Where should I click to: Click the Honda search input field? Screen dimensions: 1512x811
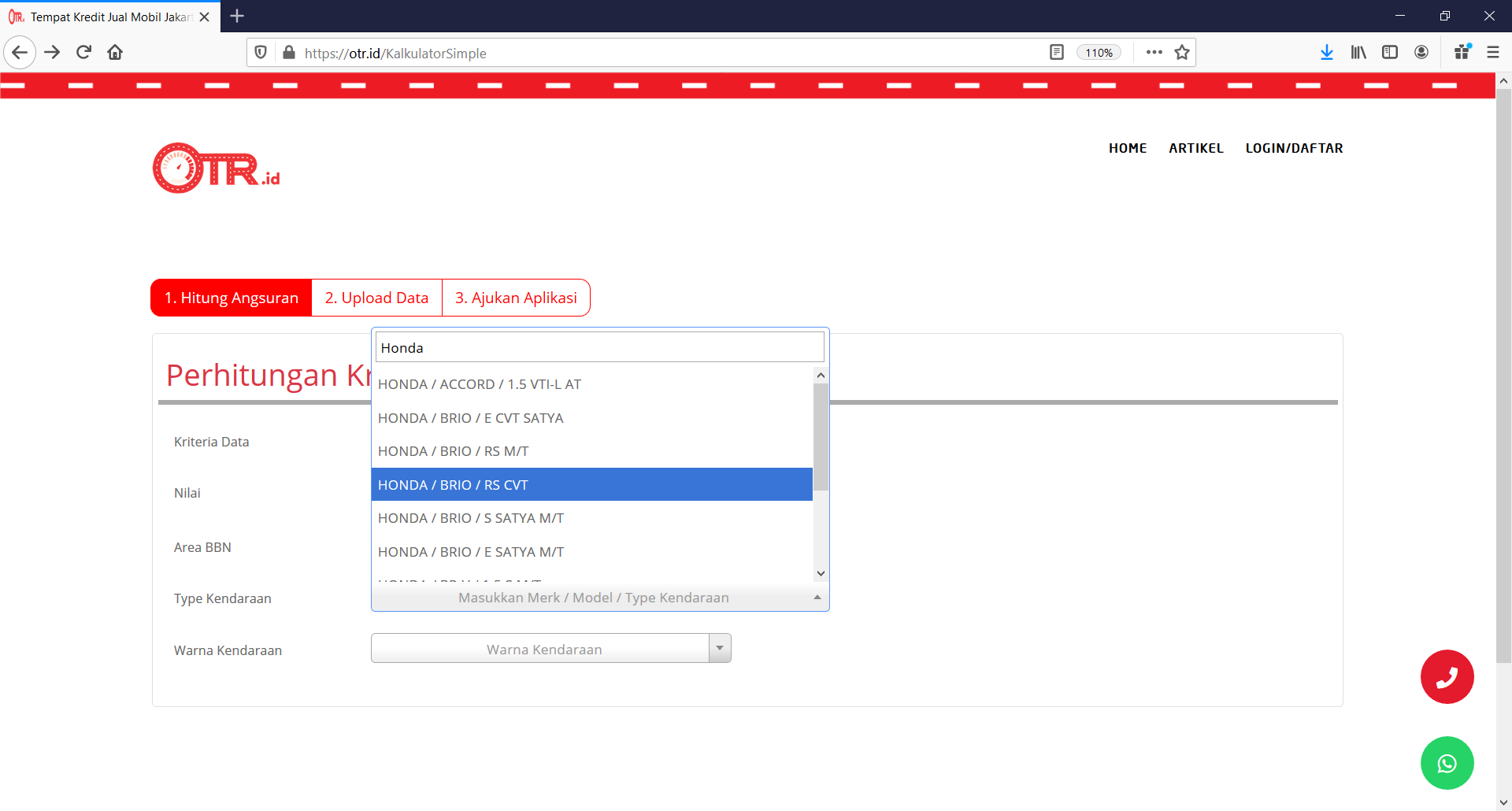pos(599,347)
